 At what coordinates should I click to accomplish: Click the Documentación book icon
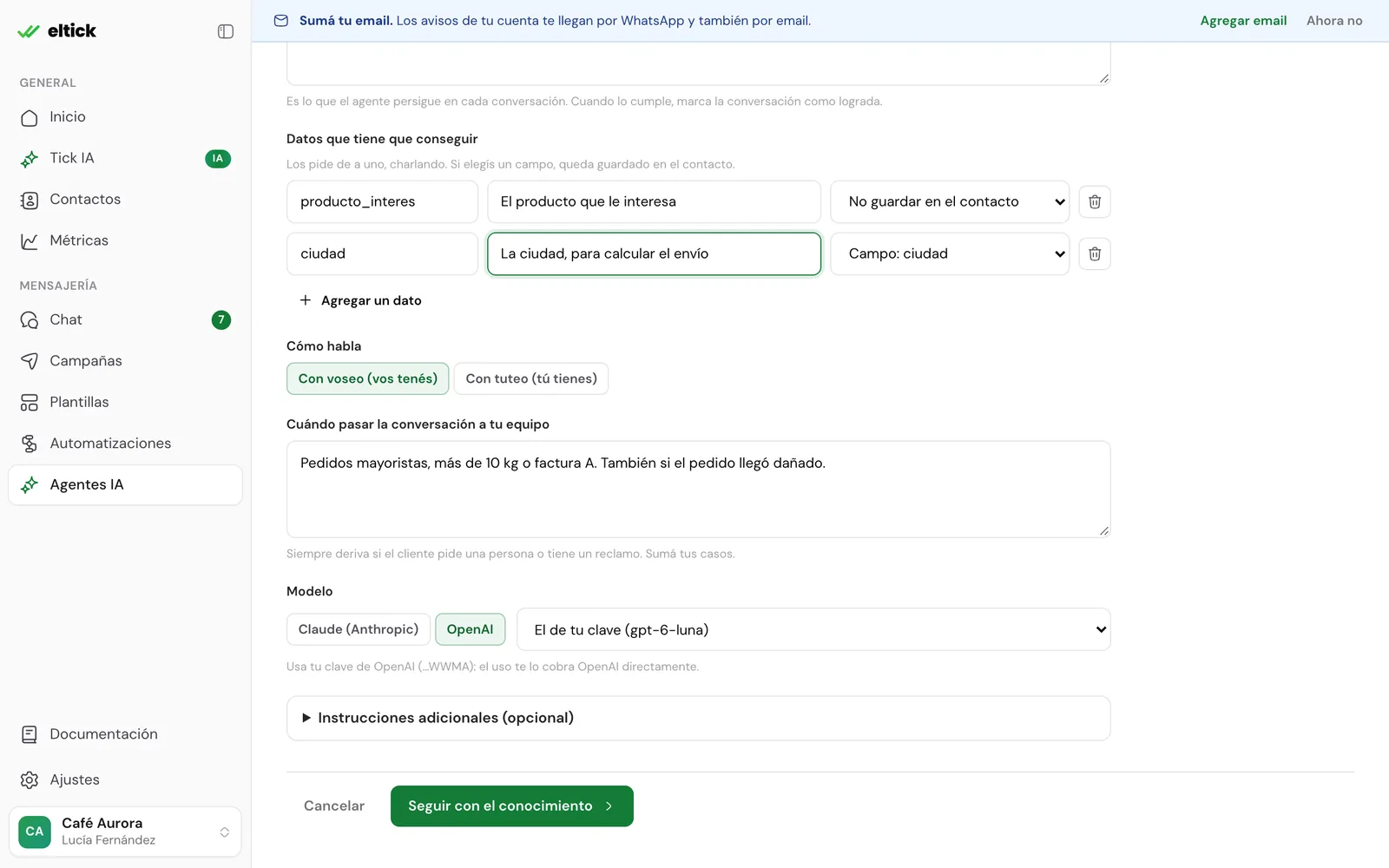coord(30,734)
